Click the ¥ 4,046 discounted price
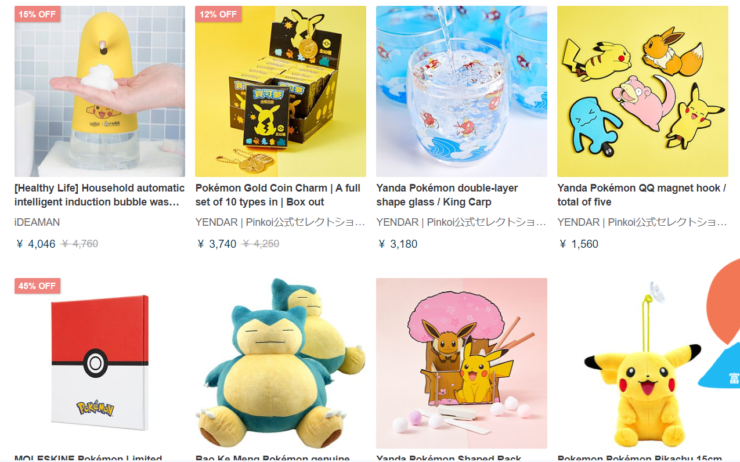Screen dimensions: 740x462 click(36, 244)
